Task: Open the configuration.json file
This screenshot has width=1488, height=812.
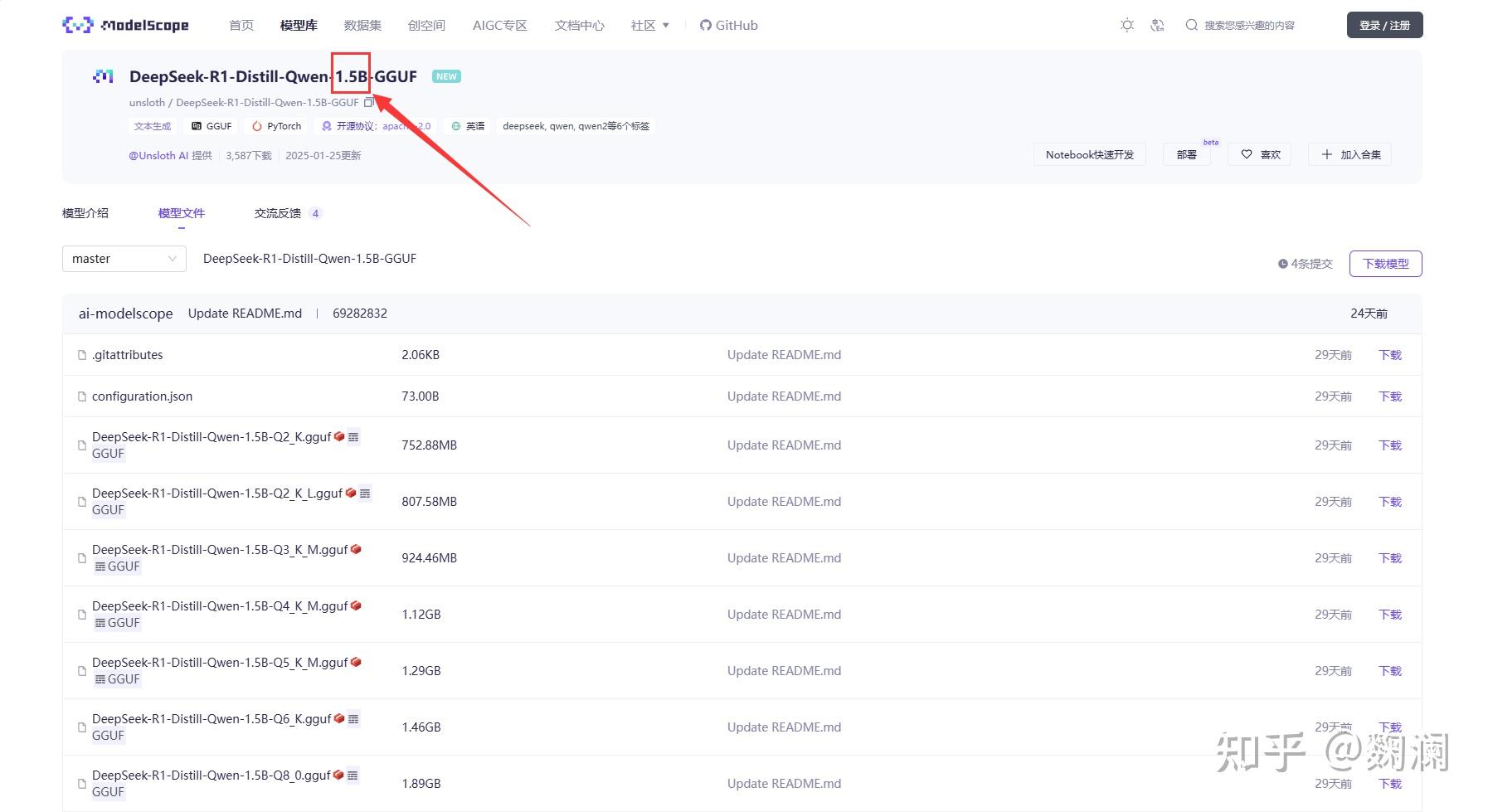Action: tap(143, 396)
